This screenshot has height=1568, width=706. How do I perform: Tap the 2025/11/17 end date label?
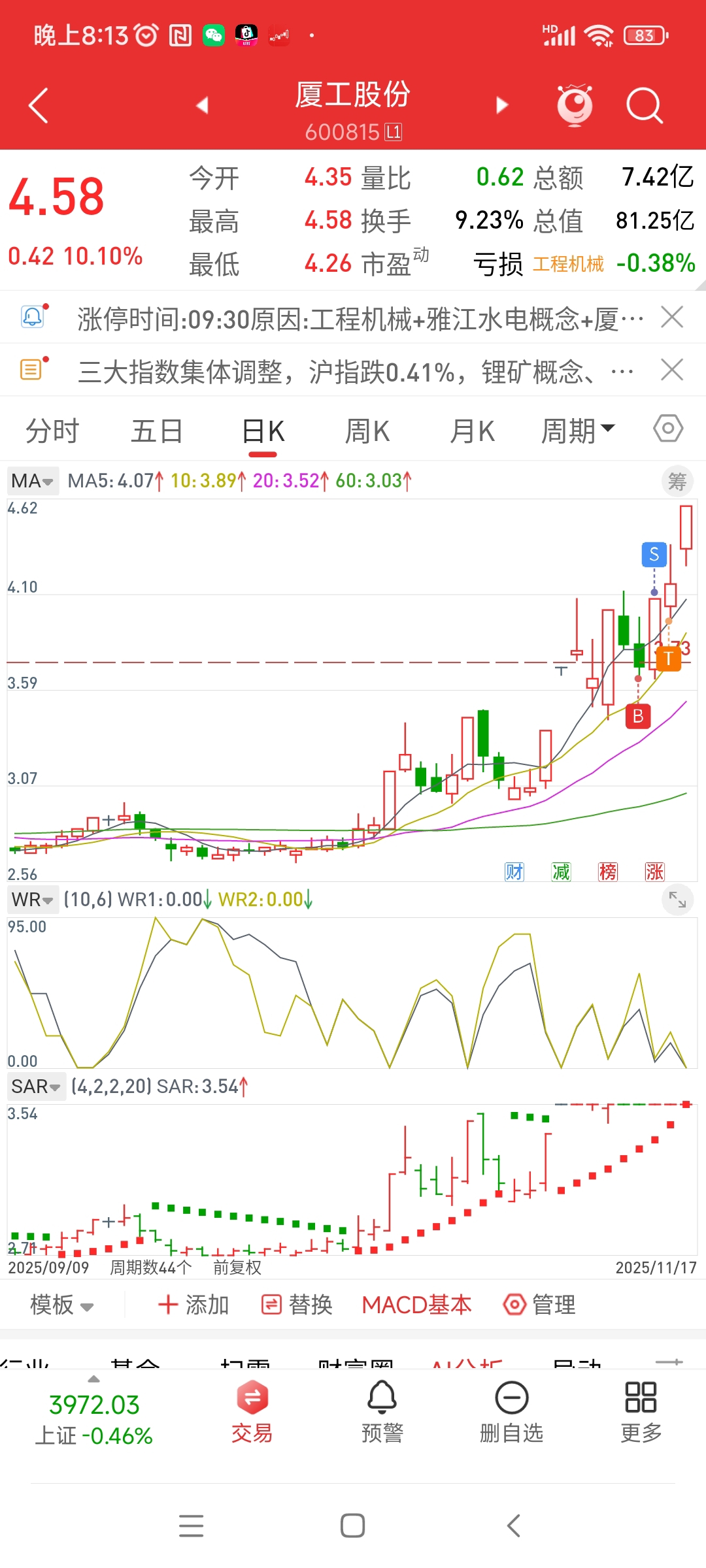[656, 1267]
